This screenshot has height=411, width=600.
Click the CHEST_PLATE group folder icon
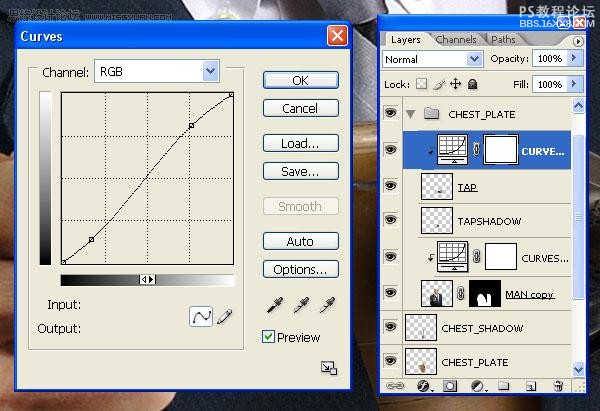click(x=431, y=114)
